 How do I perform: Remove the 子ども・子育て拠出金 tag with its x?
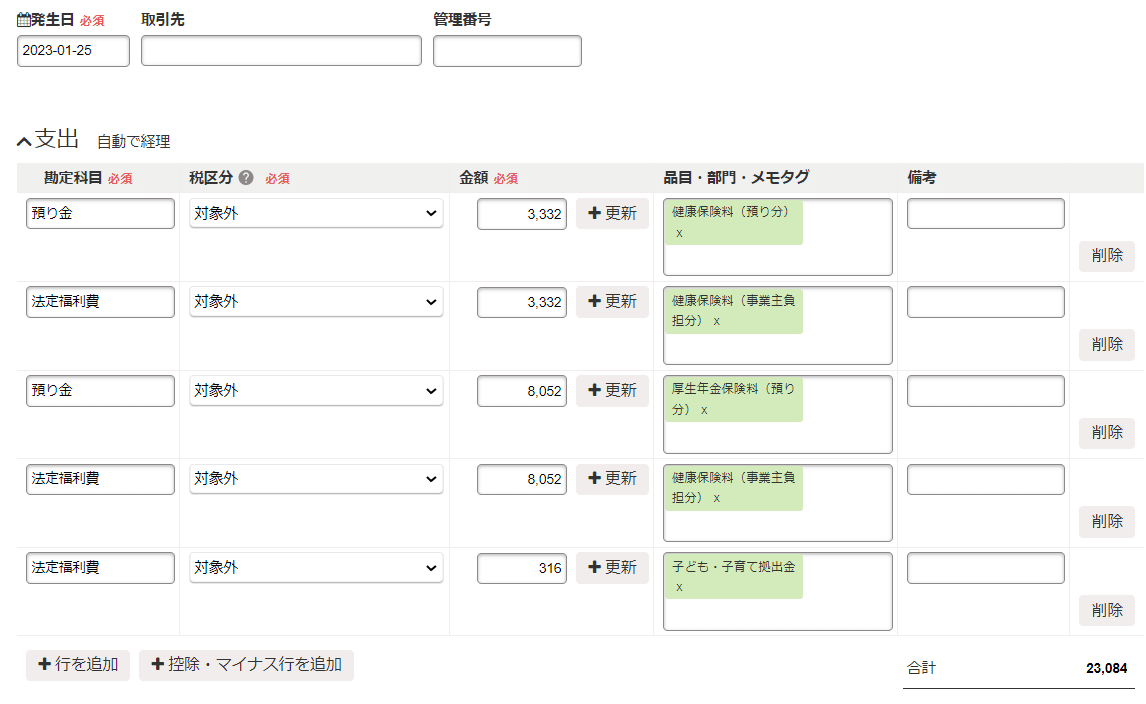coord(679,588)
